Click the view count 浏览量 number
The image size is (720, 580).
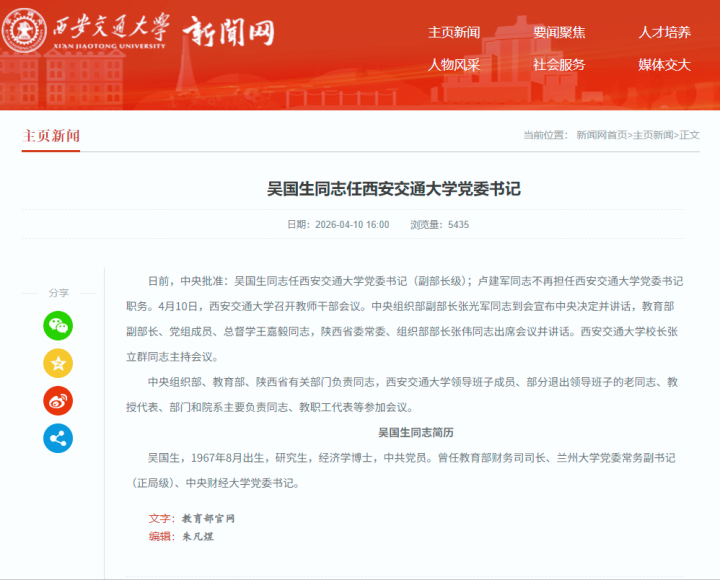(458, 225)
